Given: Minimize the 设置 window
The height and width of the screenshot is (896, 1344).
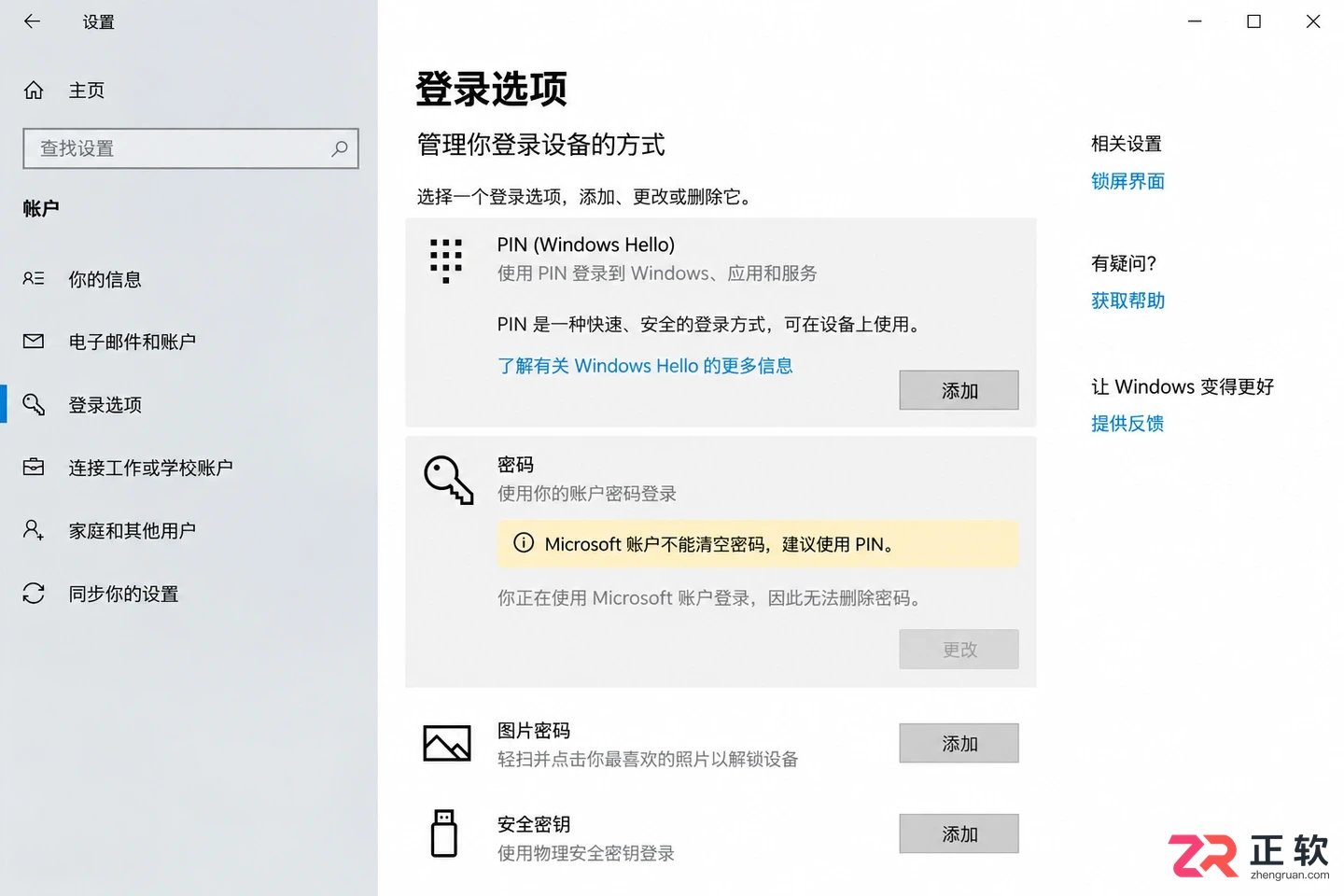Looking at the screenshot, I should (x=1195, y=21).
